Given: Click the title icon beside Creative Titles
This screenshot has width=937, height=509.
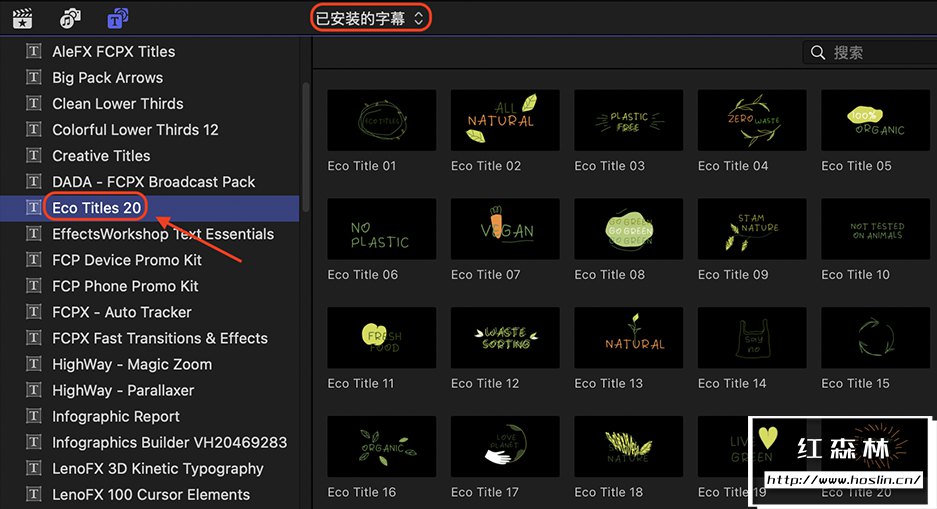Looking at the screenshot, I should pos(33,155).
